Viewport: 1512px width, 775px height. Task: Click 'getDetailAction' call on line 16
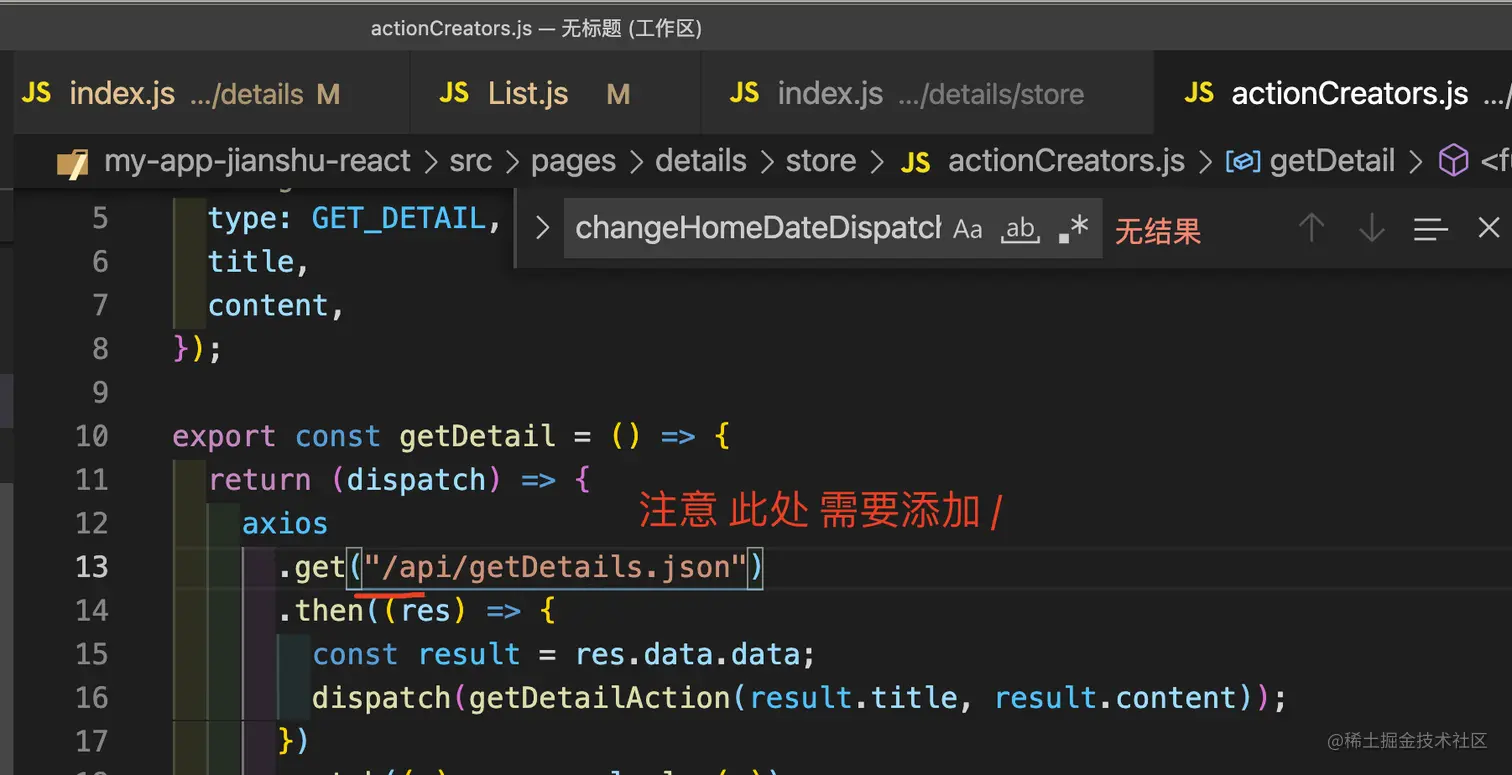[600, 697]
